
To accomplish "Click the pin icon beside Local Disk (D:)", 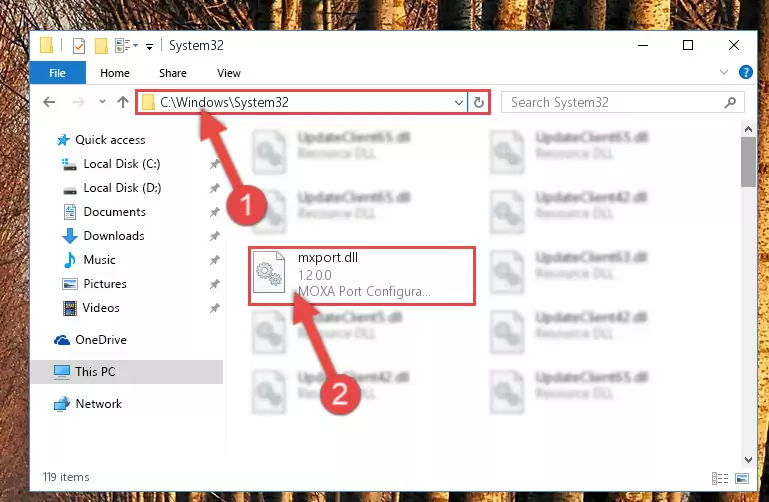I will click(x=214, y=188).
